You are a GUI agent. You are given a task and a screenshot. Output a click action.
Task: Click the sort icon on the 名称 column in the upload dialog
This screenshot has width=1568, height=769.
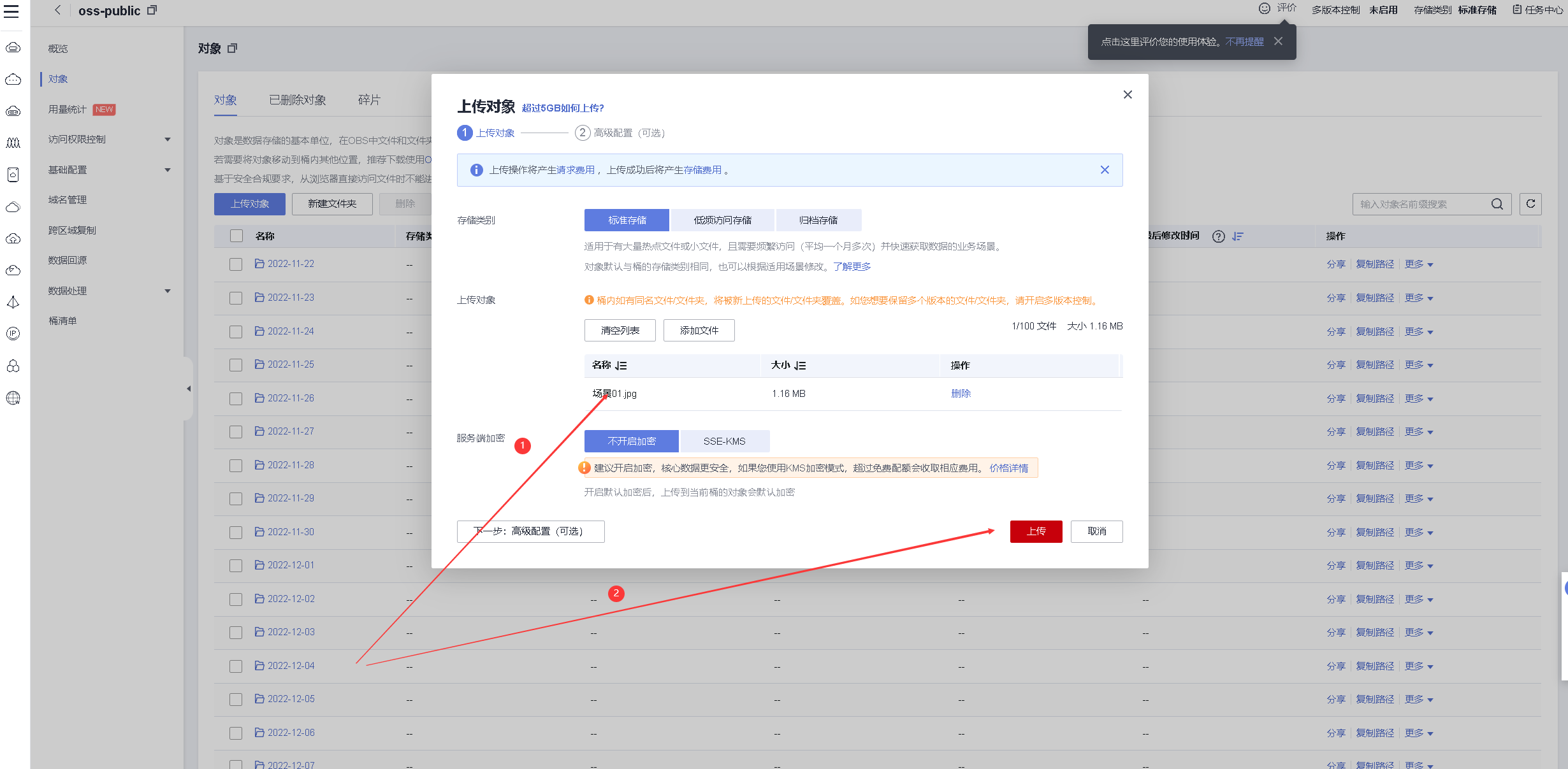point(621,366)
